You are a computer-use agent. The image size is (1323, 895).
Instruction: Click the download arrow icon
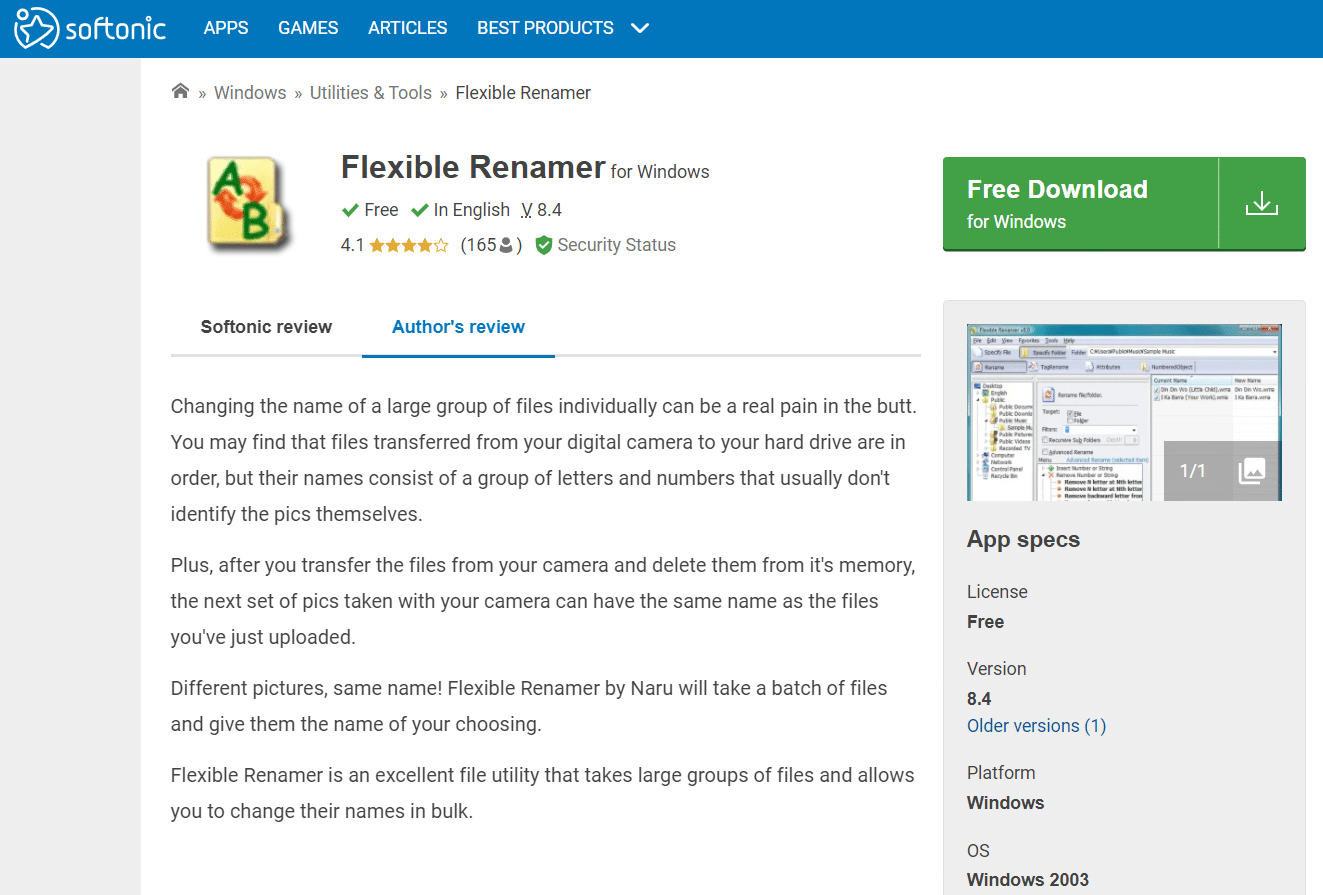pyautogui.click(x=1262, y=204)
